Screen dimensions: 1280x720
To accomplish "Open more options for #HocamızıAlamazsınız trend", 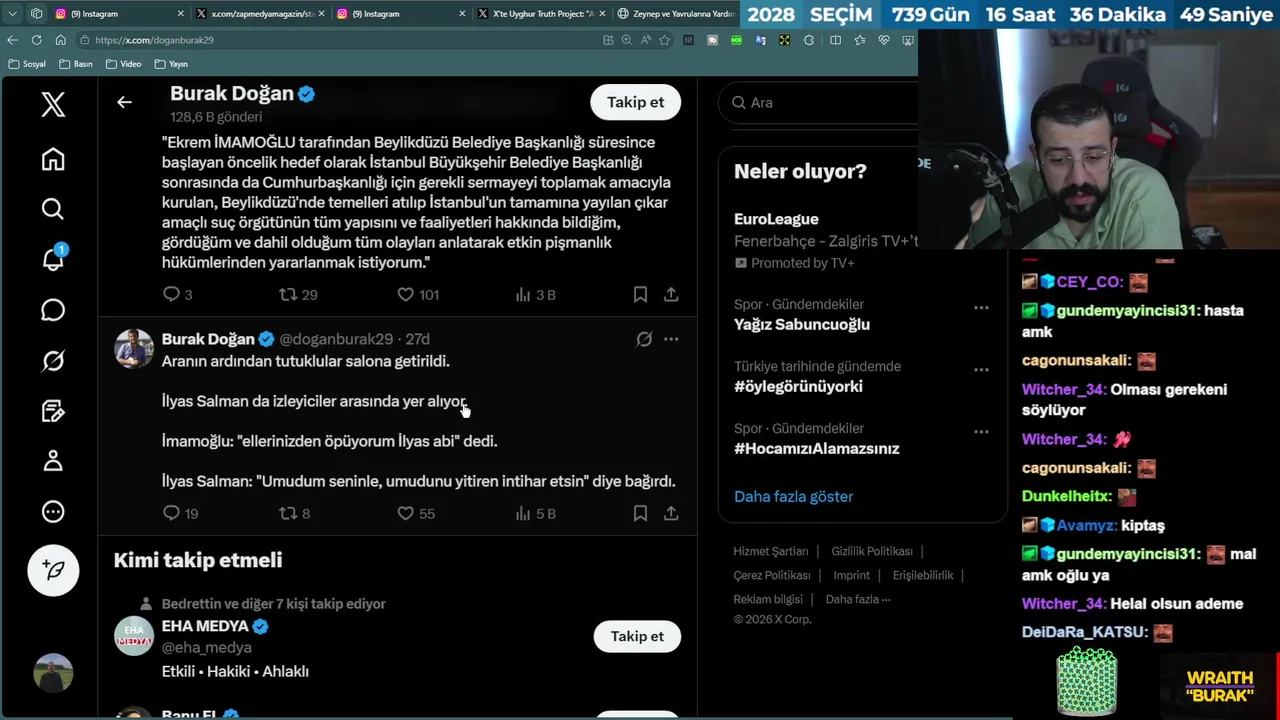I will coord(981,432).
